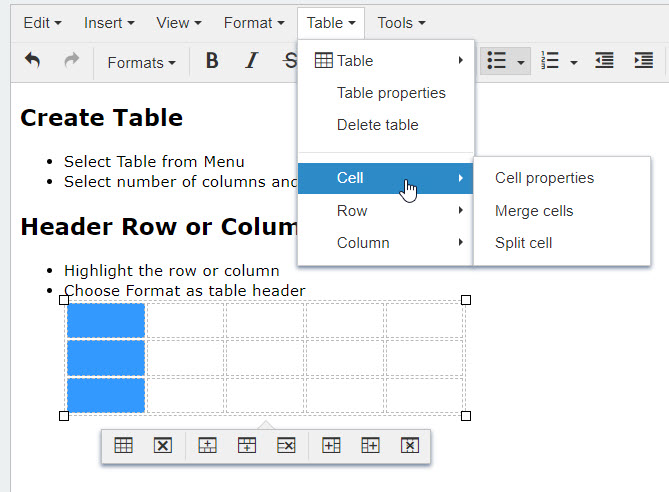Open the numbered list style dropdown arrow
Screen dimensions: 669x492
(x=574, y=62)
